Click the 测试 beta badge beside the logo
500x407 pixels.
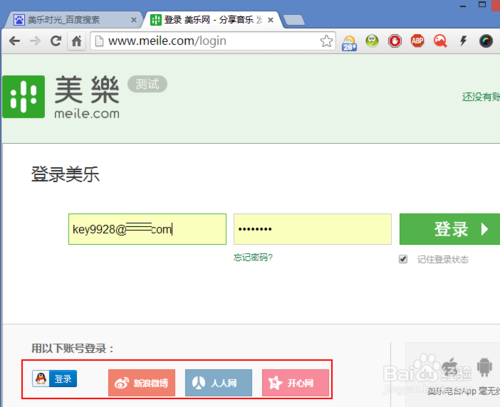pos(147,84)
